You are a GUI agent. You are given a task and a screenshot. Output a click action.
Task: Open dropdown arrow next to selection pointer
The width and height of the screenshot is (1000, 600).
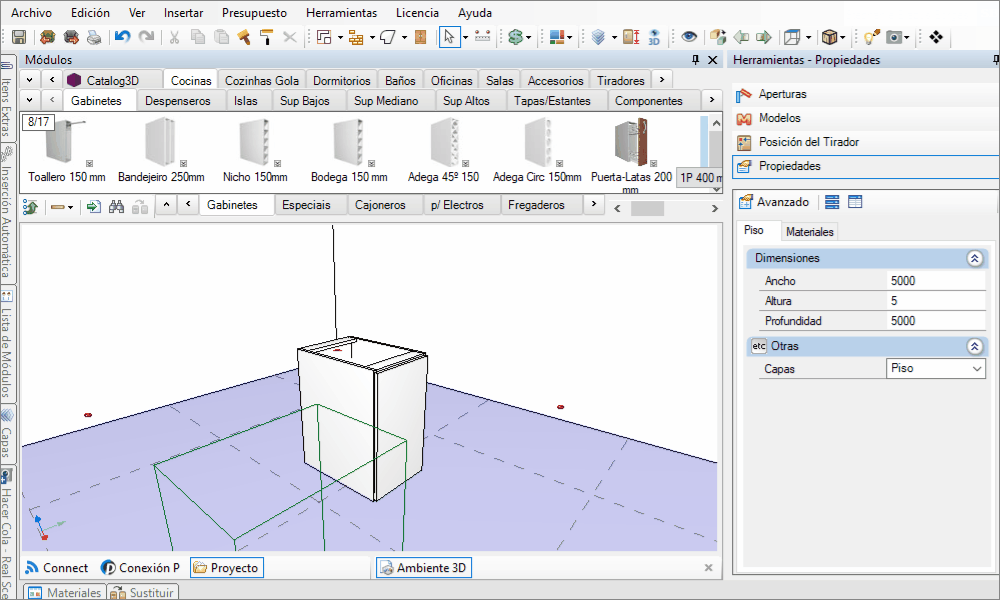[x=465, y=37]
